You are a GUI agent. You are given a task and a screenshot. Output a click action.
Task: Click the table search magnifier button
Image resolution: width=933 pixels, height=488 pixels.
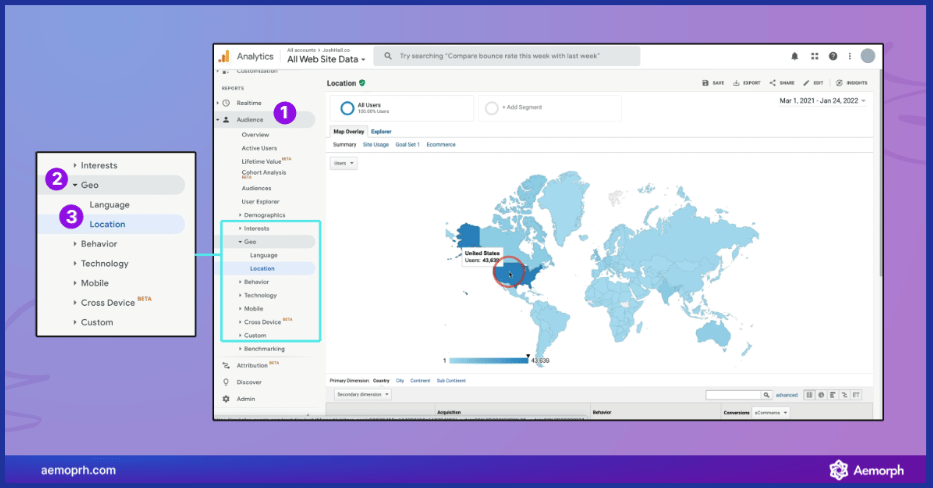766,395
